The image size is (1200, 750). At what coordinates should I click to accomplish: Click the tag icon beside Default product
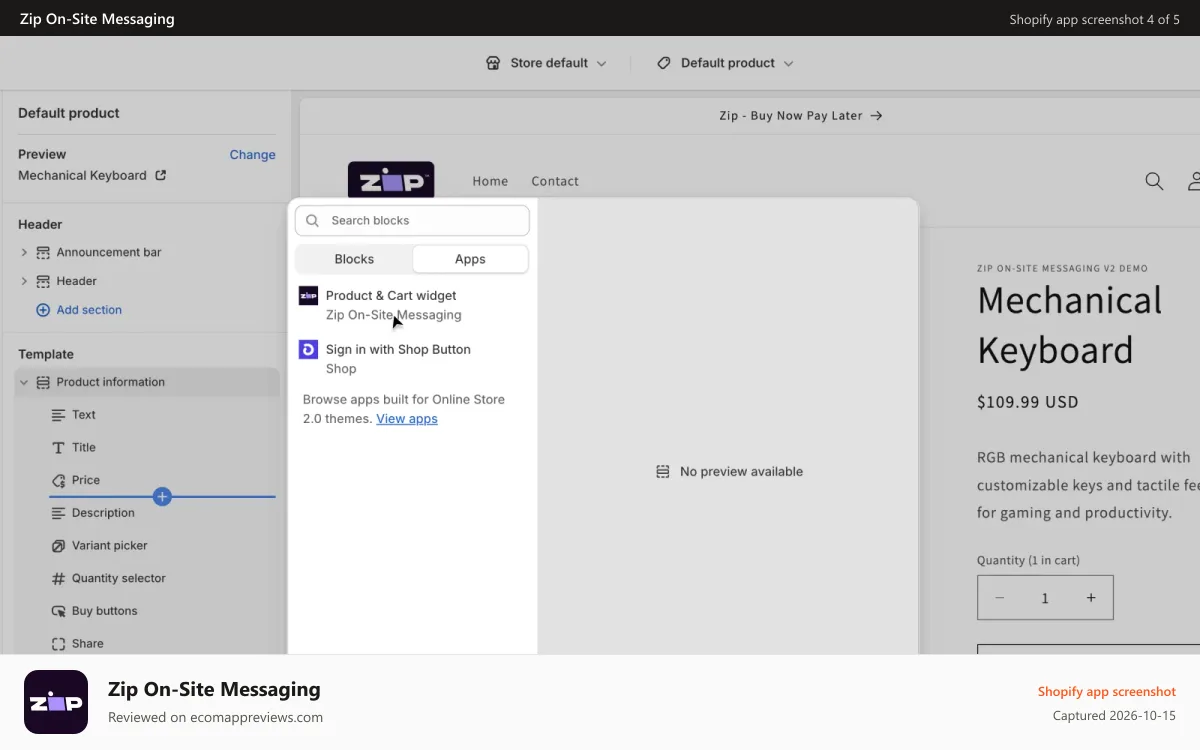click(x=664, y=63)
